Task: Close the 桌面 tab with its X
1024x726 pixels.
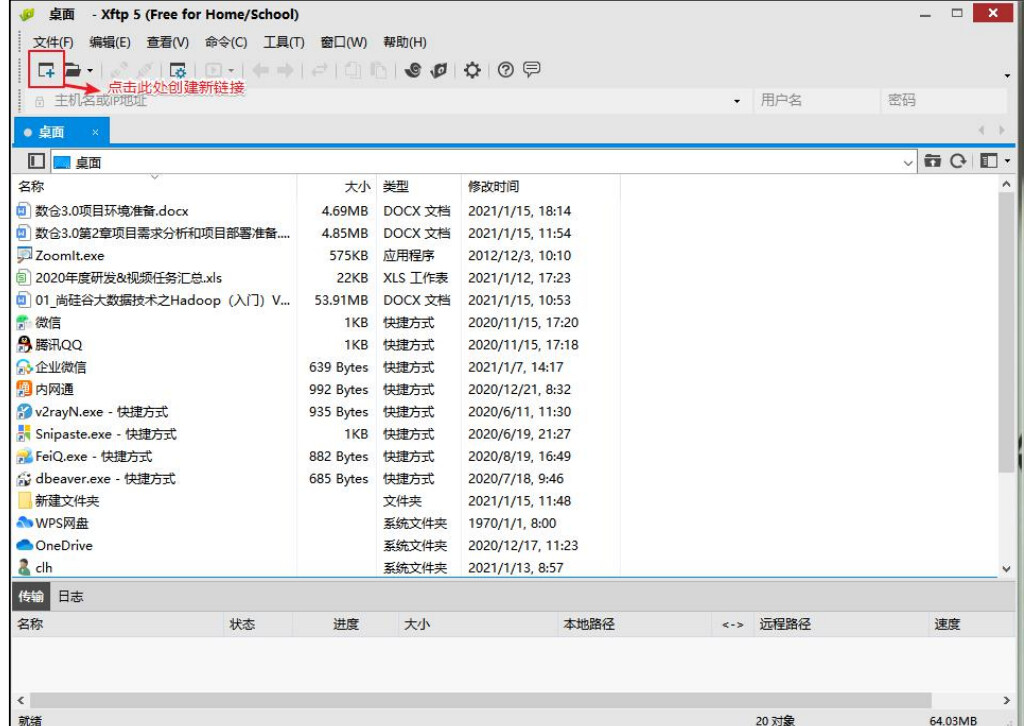Action: tap(95, 133)
